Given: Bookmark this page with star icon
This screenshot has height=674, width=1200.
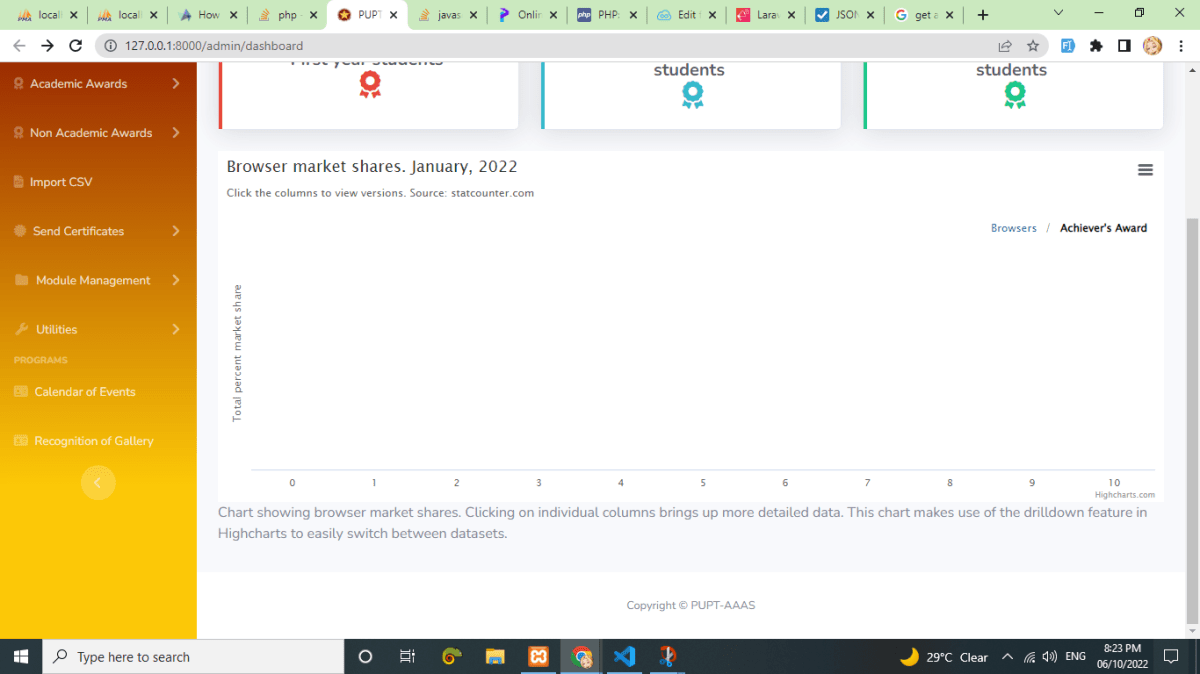Looking at the screenshot, I should (1033, 46).
